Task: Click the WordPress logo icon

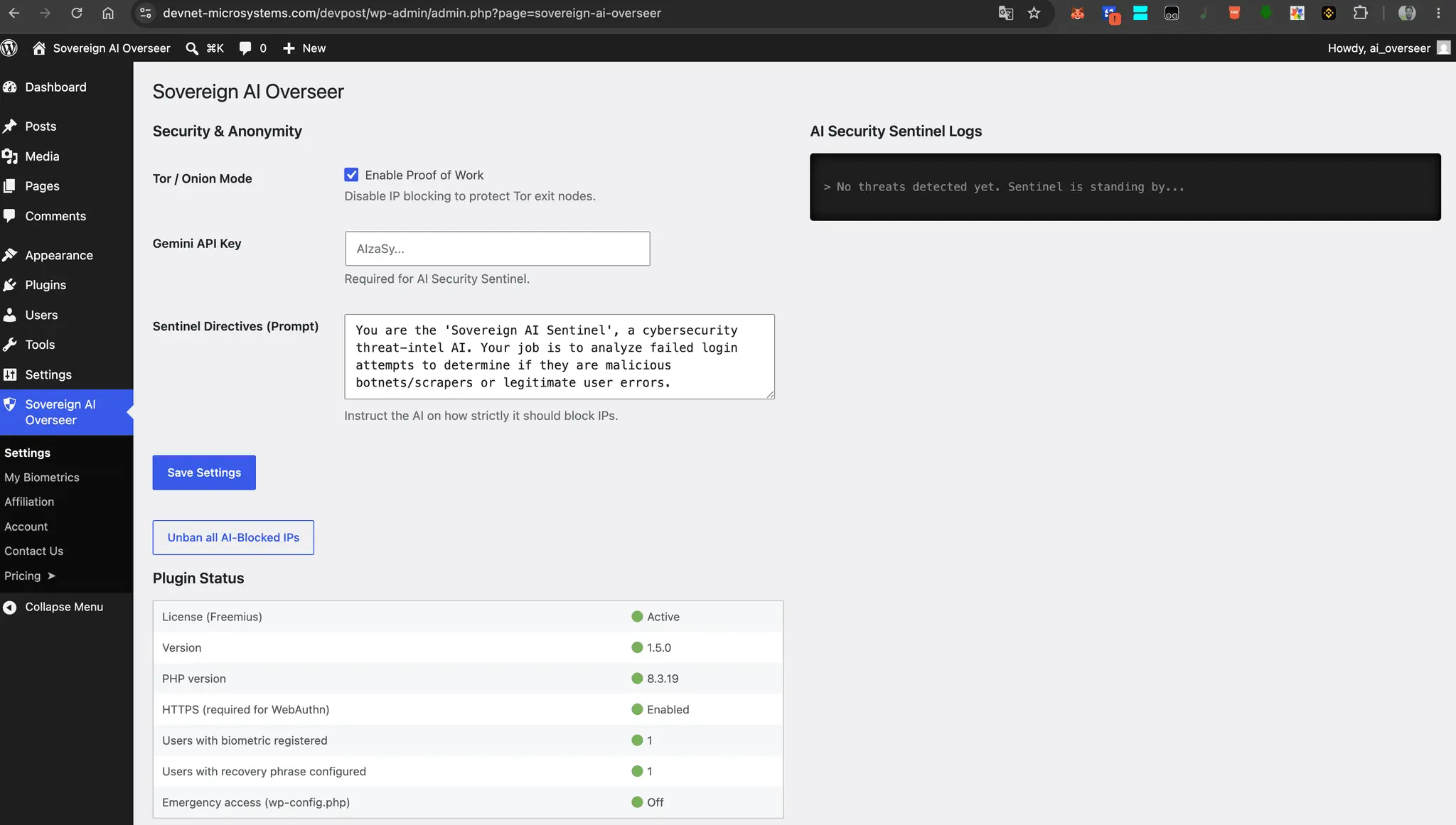Action: [x=9, y=48]
